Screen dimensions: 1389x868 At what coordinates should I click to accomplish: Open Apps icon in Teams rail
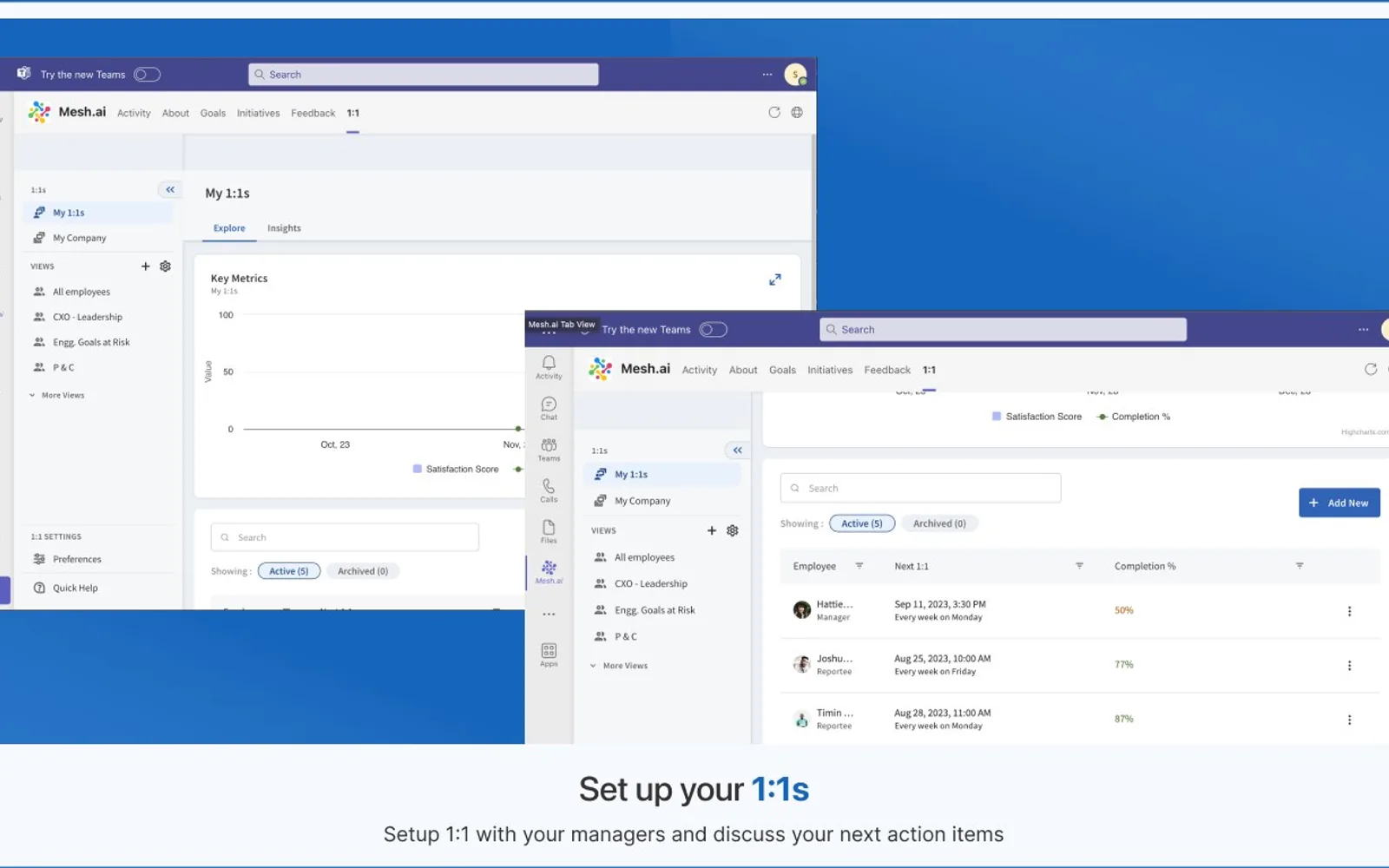549,655
